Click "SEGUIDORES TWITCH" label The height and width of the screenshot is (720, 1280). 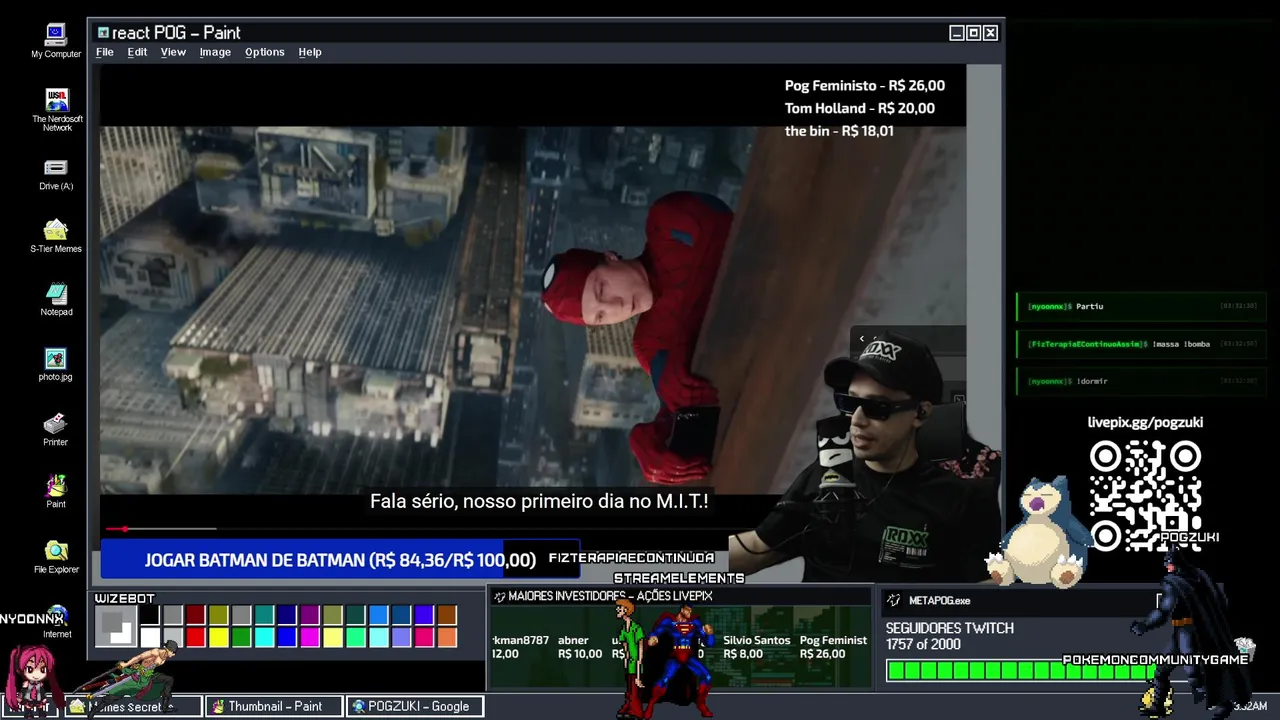tap(950, 628)
